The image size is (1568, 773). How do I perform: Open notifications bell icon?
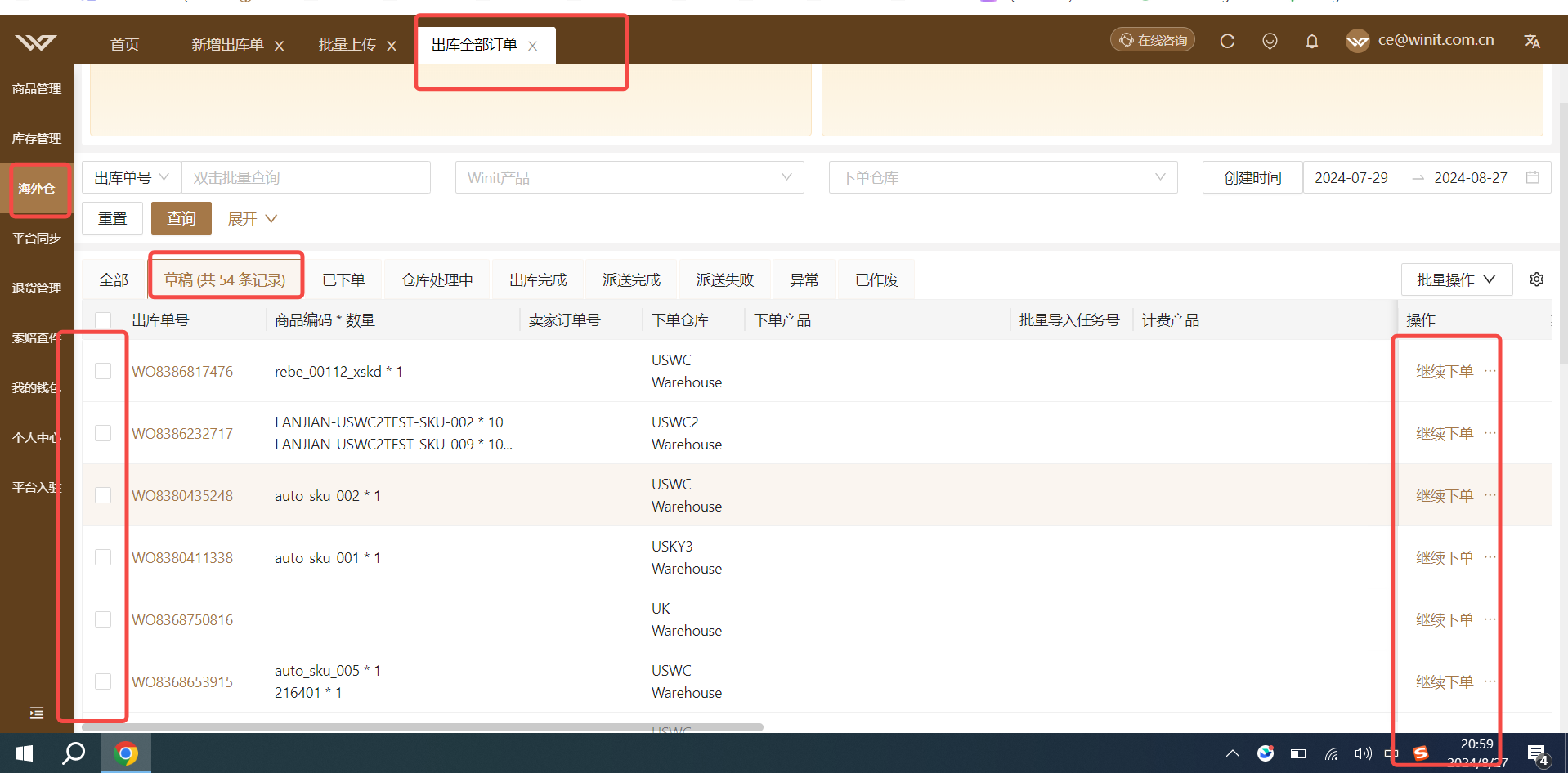[x=1312, y=41]
